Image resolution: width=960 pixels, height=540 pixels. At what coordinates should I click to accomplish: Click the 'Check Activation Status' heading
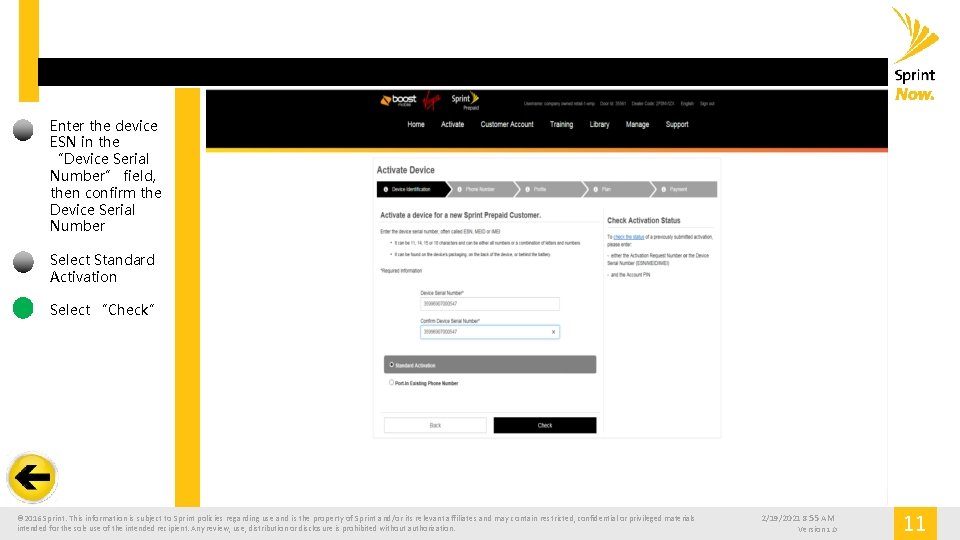pos(643,220)
